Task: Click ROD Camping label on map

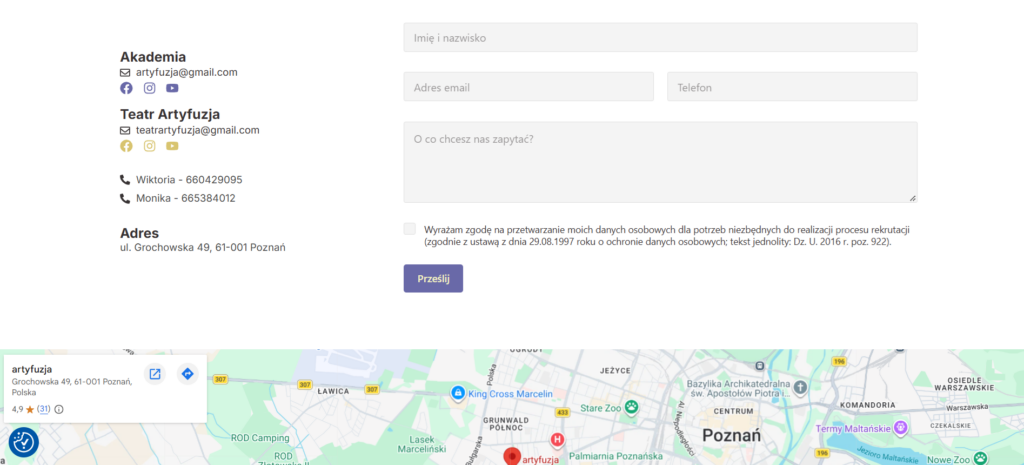Action: pos(260,438)
